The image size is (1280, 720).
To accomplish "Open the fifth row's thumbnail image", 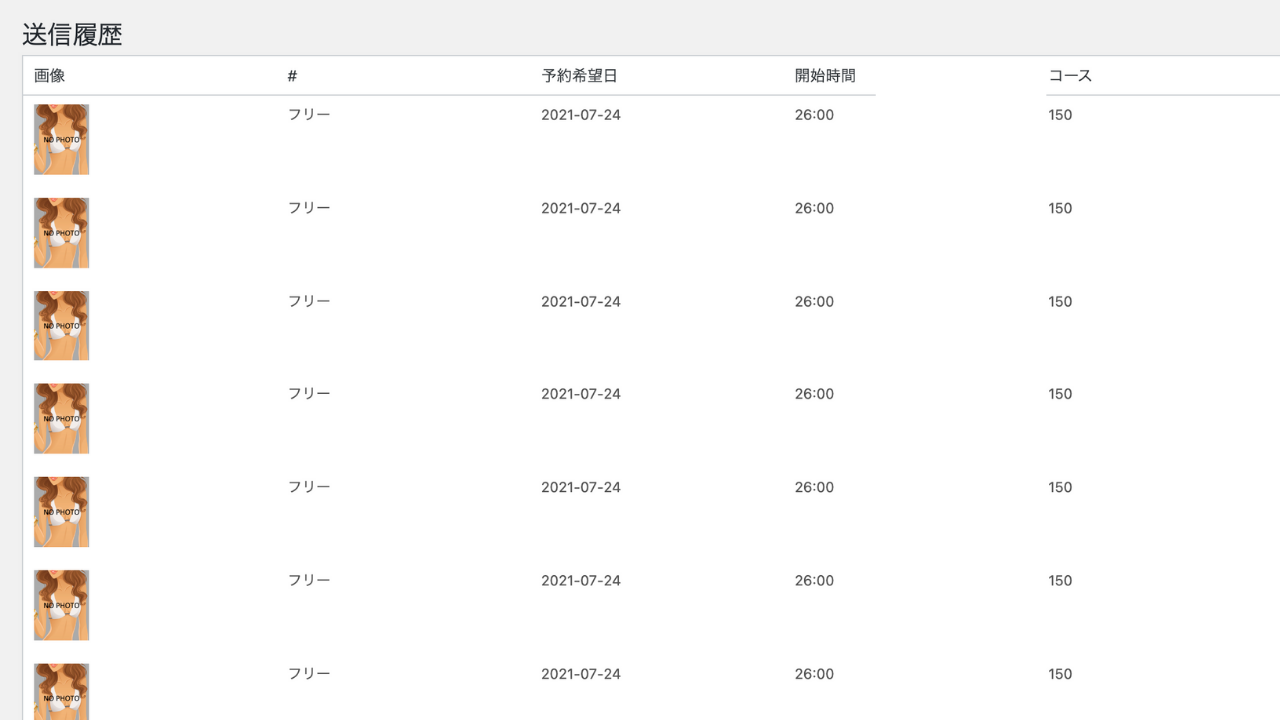I will 61,512.
